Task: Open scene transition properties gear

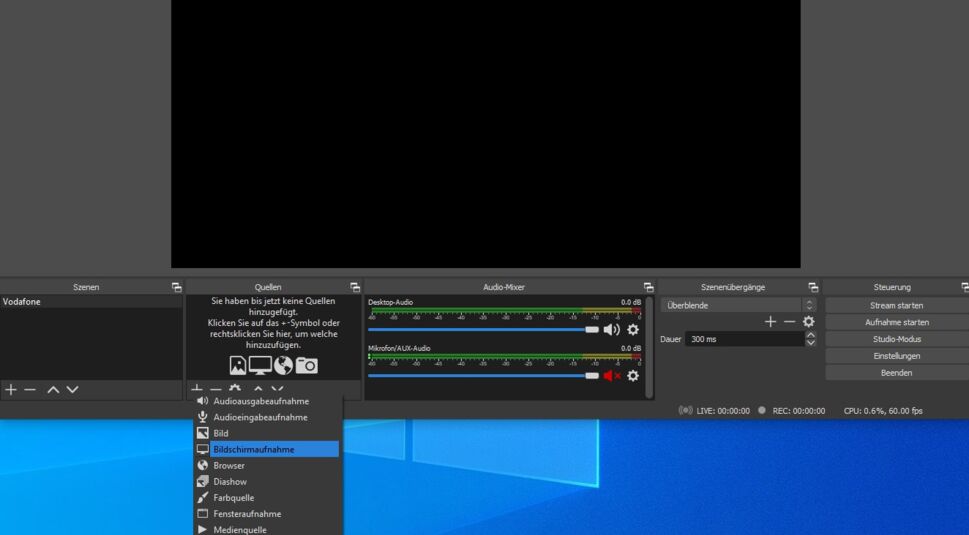Action: click(808, 322)
